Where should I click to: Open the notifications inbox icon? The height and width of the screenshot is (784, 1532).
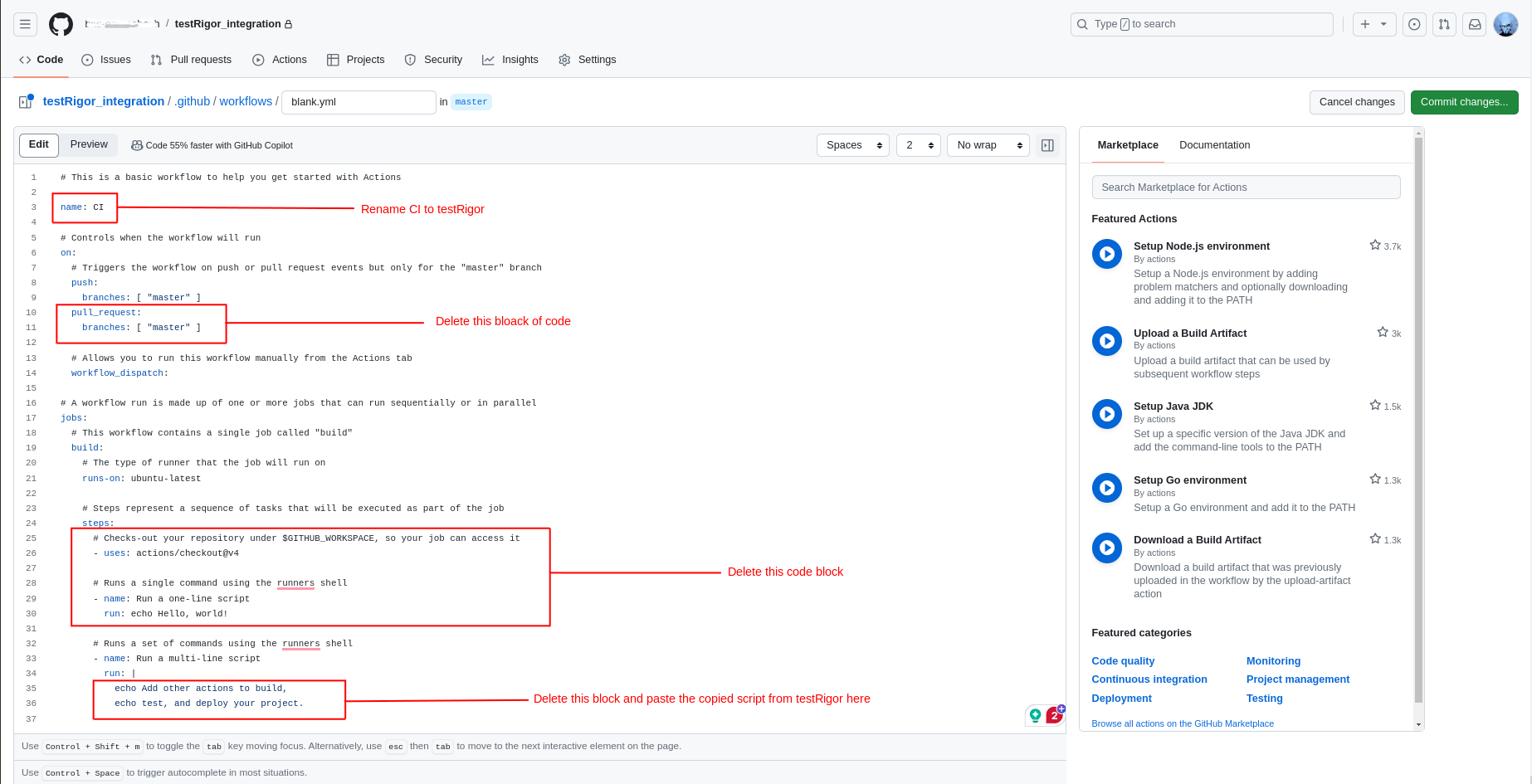click(x=1475, y=24)
